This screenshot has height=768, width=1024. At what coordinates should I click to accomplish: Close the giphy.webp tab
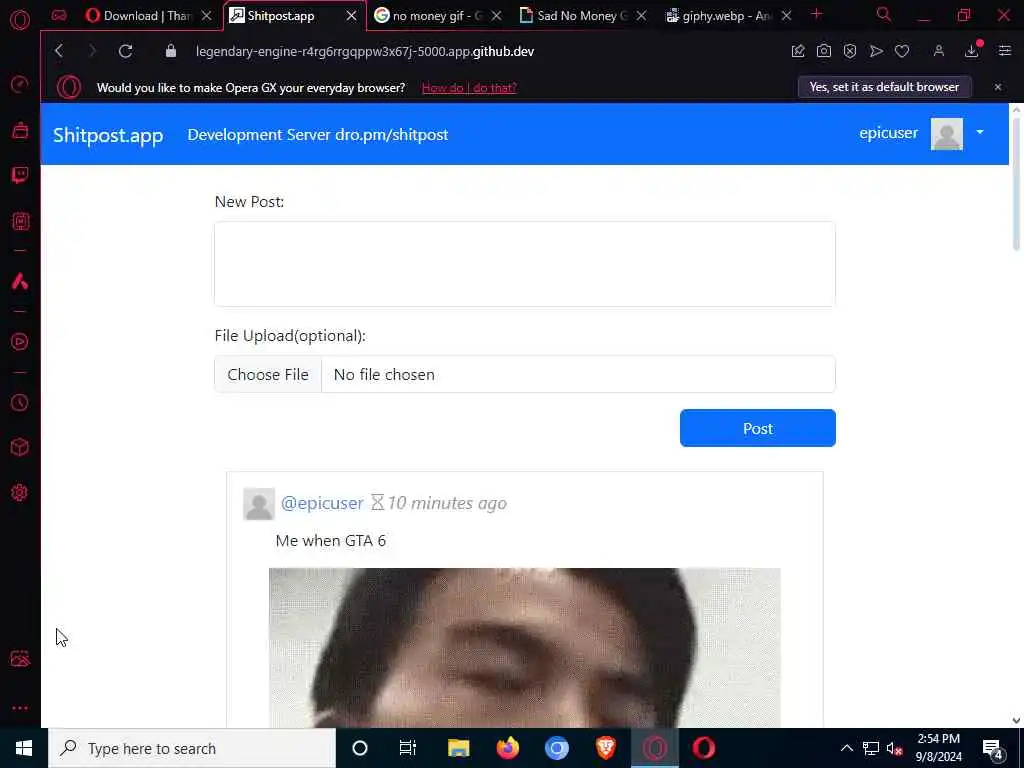tap(786, 16)
